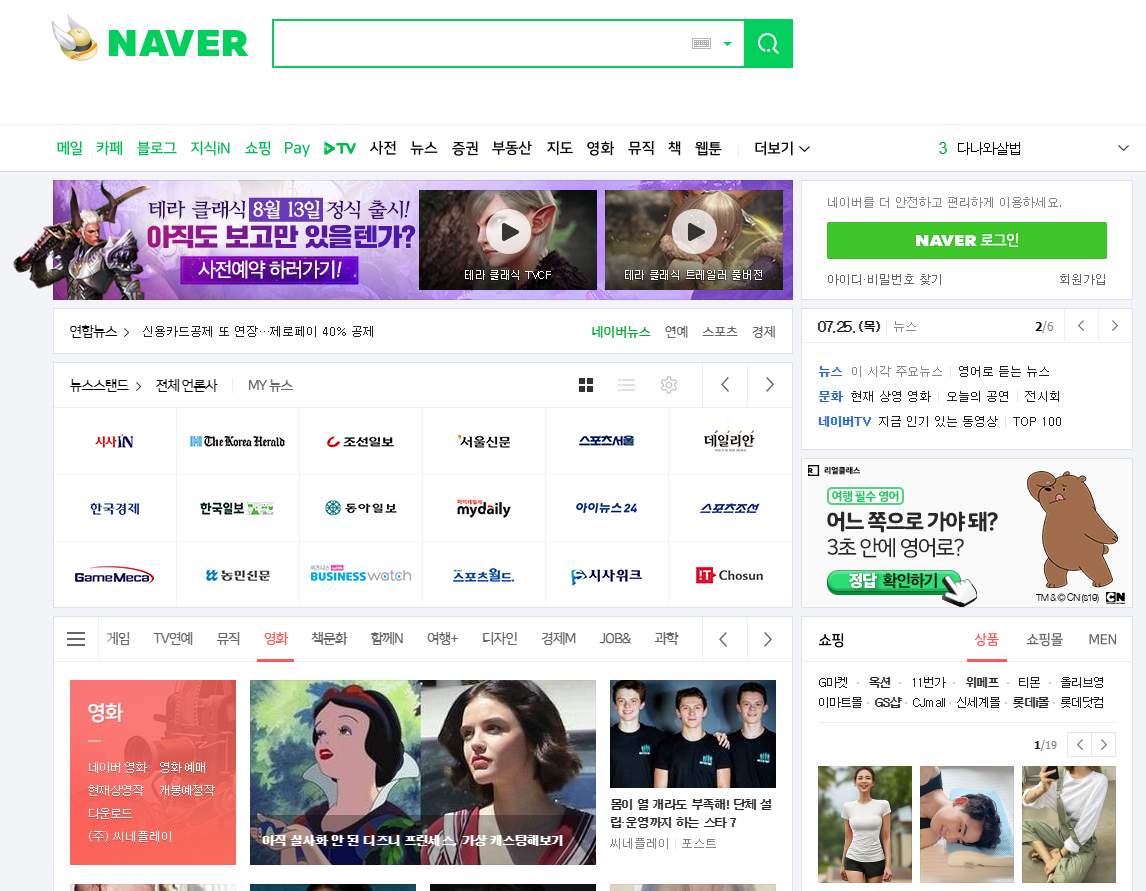Switch newsstand to list view icon
Image resolution: width=1146 pixels, height=891 pixels.
point(626,385)
